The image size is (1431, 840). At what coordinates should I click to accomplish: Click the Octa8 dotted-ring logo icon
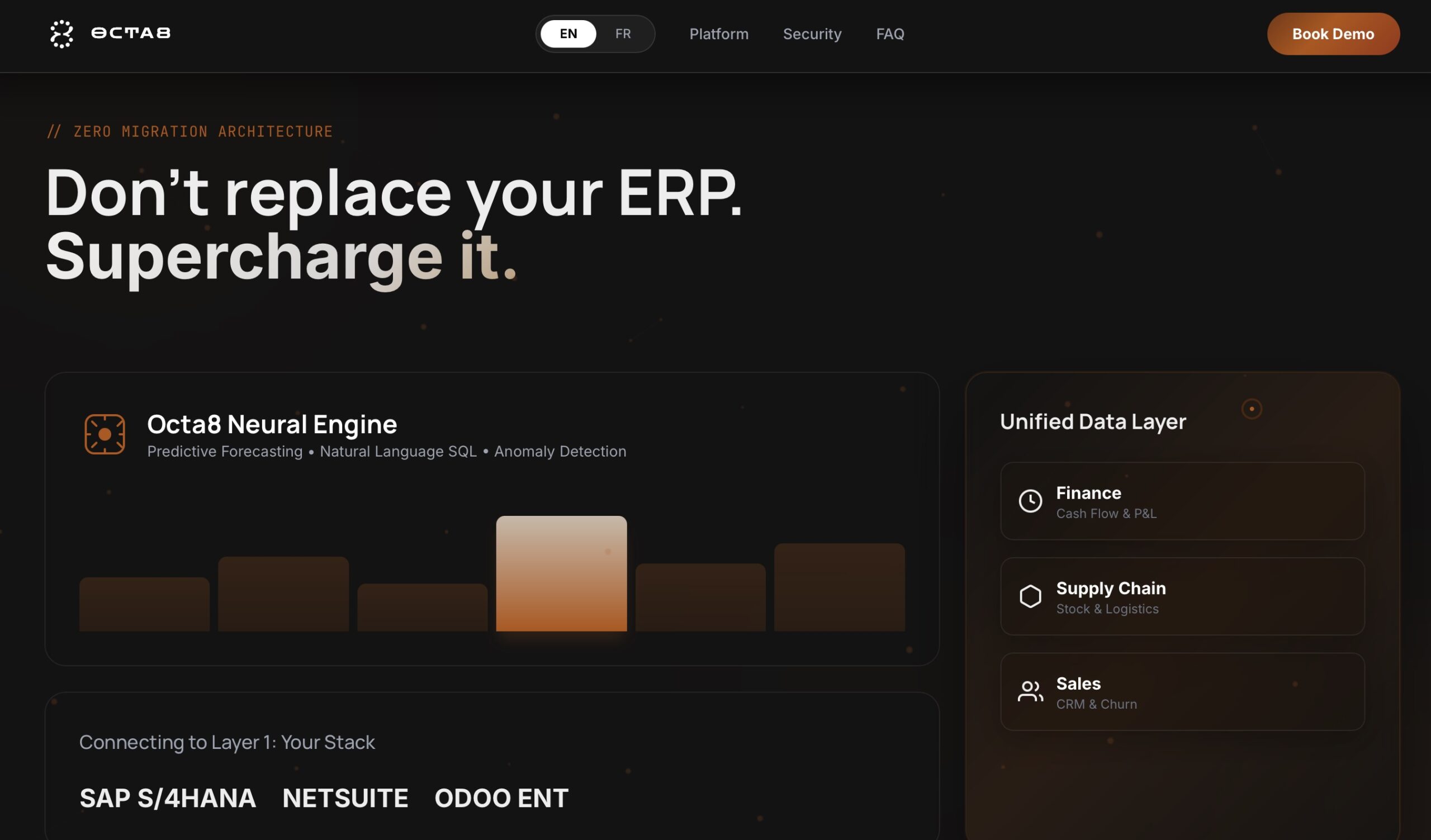61,34
